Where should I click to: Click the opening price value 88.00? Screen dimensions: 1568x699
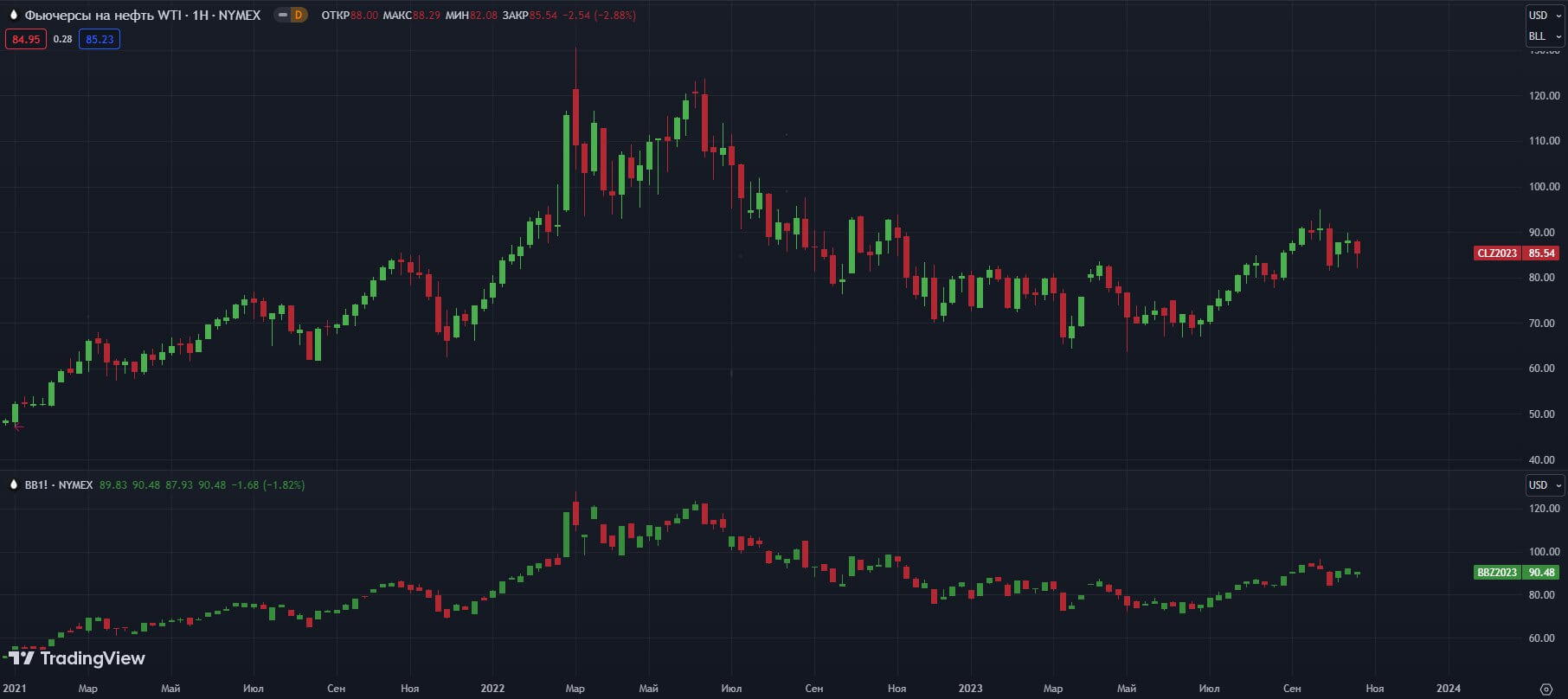(364, 16)
